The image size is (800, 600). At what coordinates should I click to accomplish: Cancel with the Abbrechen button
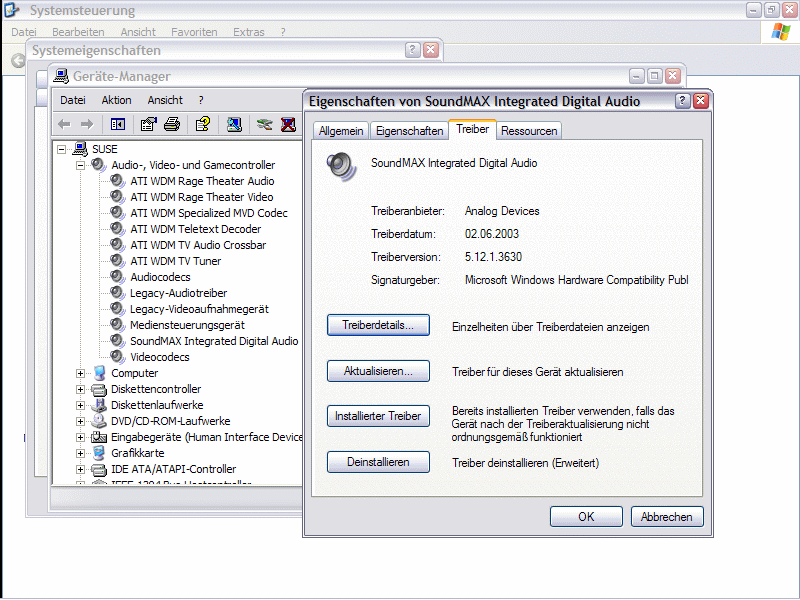click(x=667, y=516)
